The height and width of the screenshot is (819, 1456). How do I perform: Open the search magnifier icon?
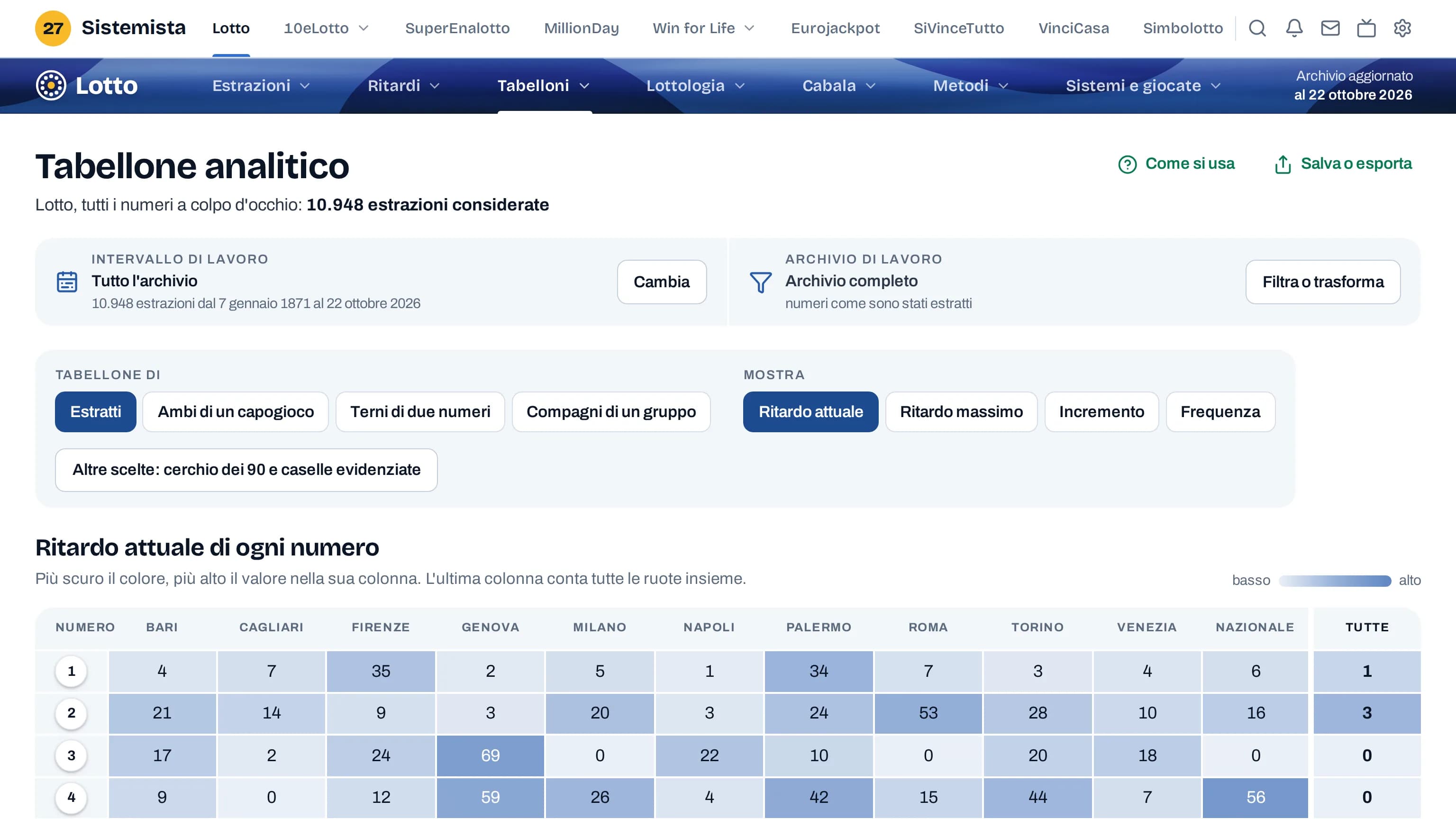click(x=1257, y=27)
